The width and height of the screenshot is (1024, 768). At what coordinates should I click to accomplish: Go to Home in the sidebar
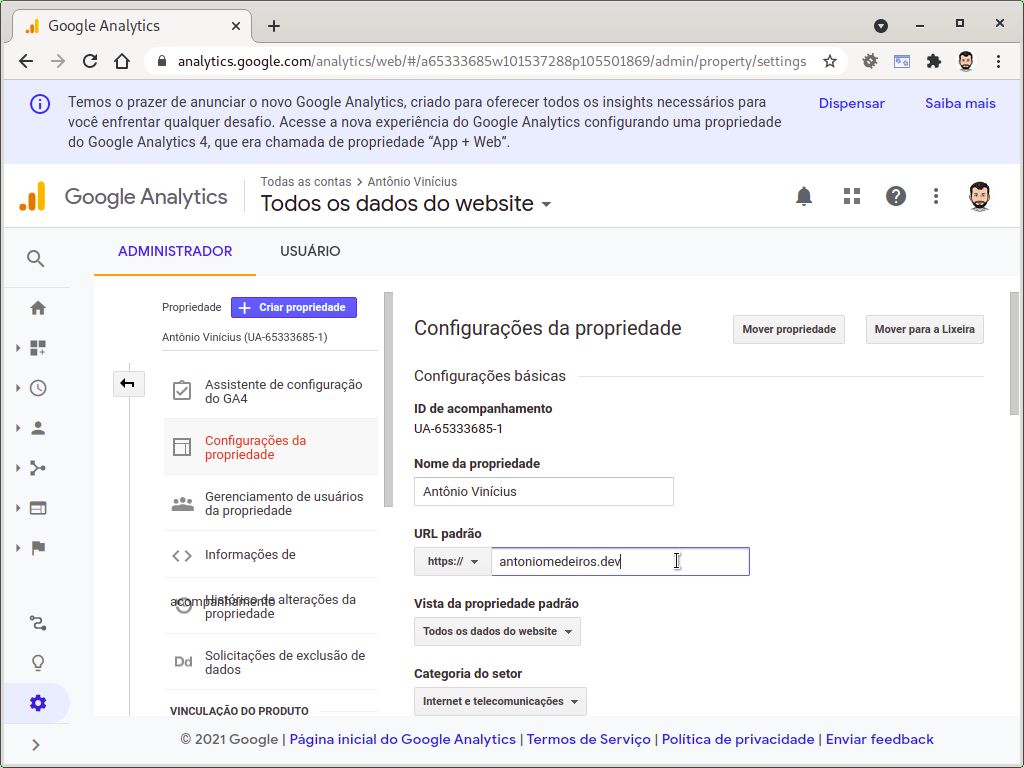point(38,308)
